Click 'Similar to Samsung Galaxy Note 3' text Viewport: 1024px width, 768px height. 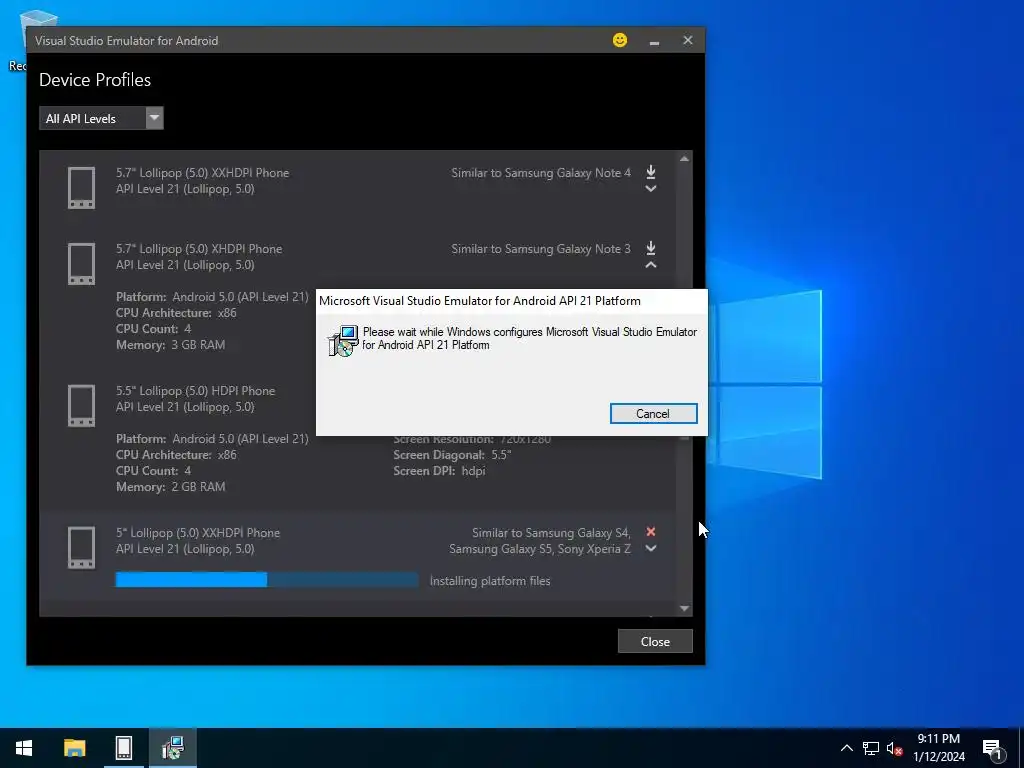[x=541, y=249]
